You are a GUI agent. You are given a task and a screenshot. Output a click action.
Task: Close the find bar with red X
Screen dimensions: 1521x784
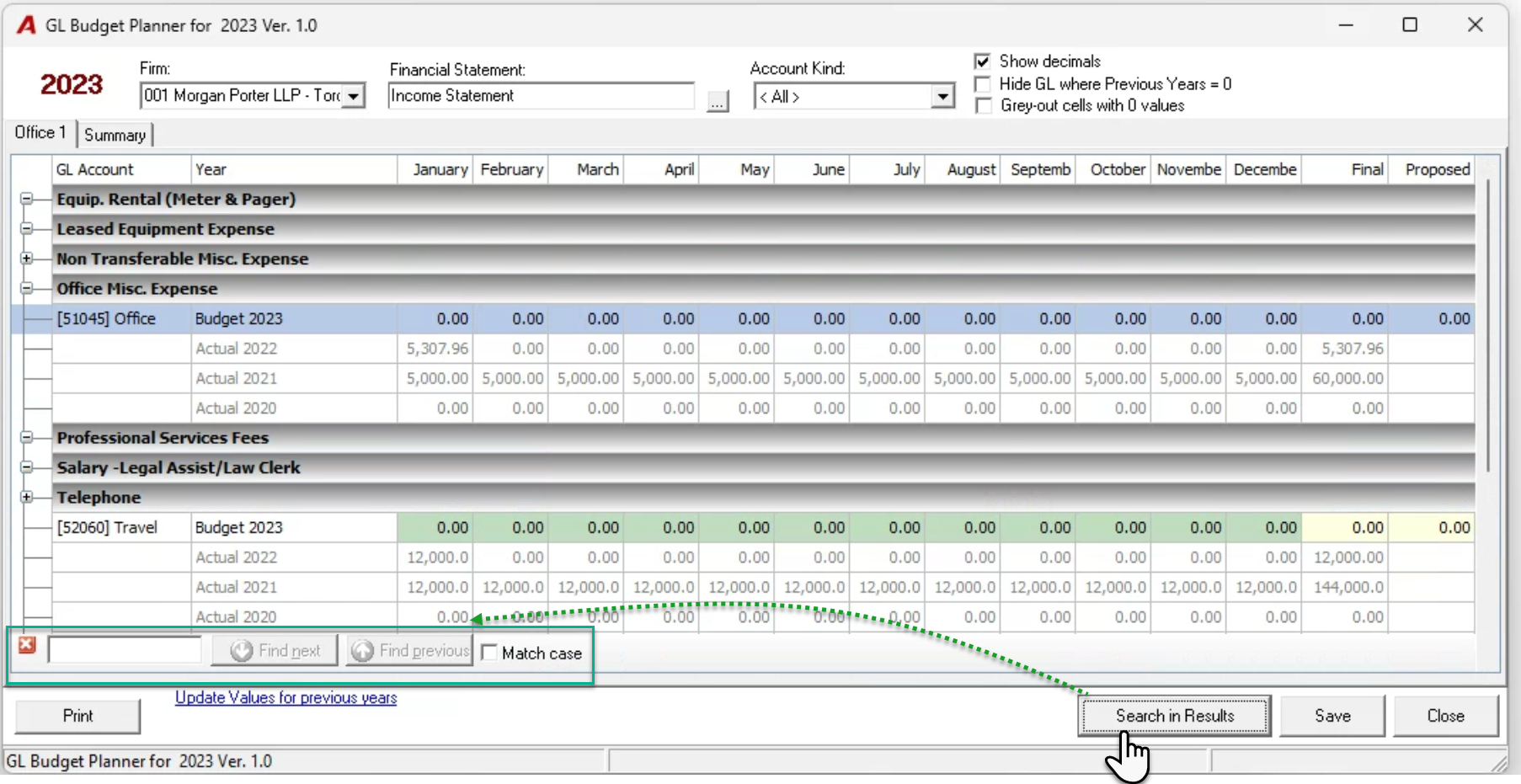(x=27, y=645)
